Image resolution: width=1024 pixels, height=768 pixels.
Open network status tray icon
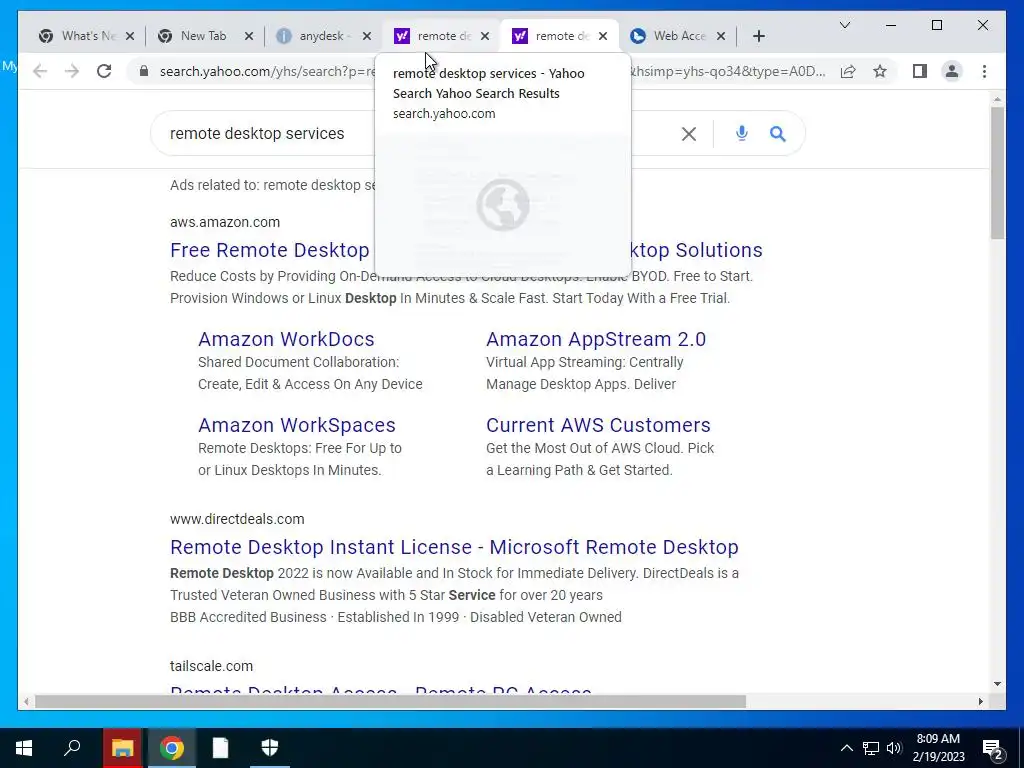pyautogui.click(x=871, y=748)
